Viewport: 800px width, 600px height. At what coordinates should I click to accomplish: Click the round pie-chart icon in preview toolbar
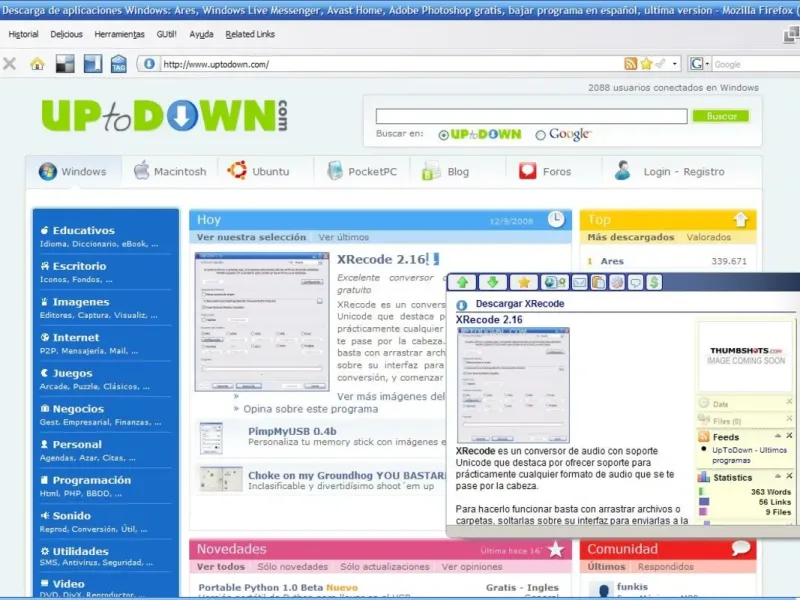click(x=617, y=282)
